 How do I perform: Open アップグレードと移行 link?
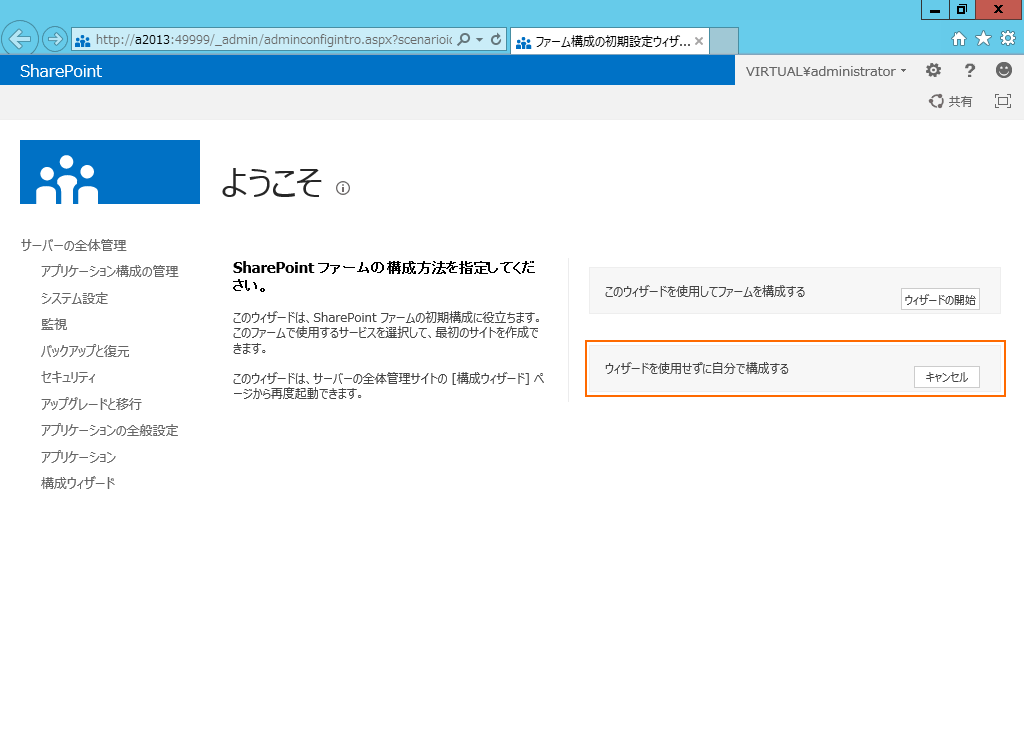tap(91, 404)
